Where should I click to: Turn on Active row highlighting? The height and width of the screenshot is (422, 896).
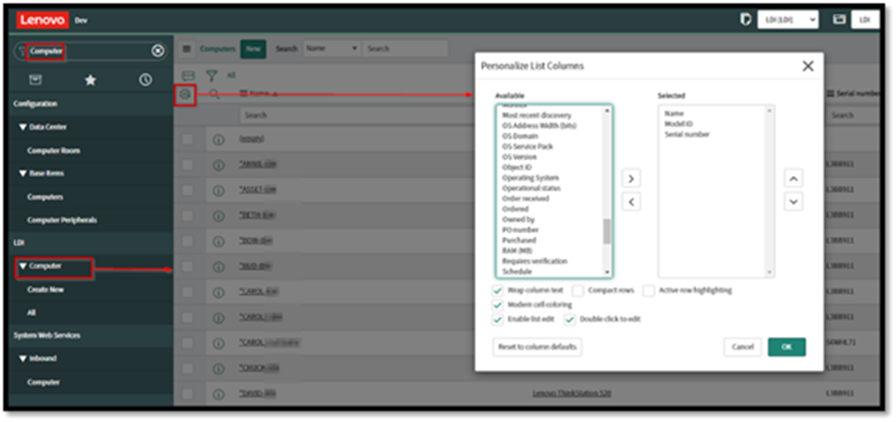tap(649, 290)
